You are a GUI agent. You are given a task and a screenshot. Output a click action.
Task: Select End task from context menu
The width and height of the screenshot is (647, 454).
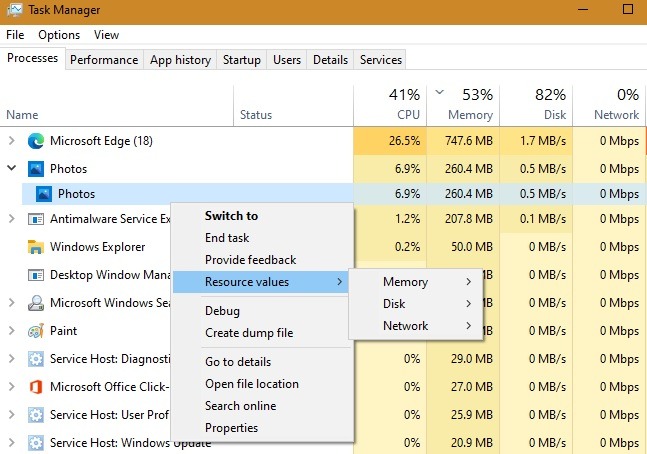(x=262, y=238)
